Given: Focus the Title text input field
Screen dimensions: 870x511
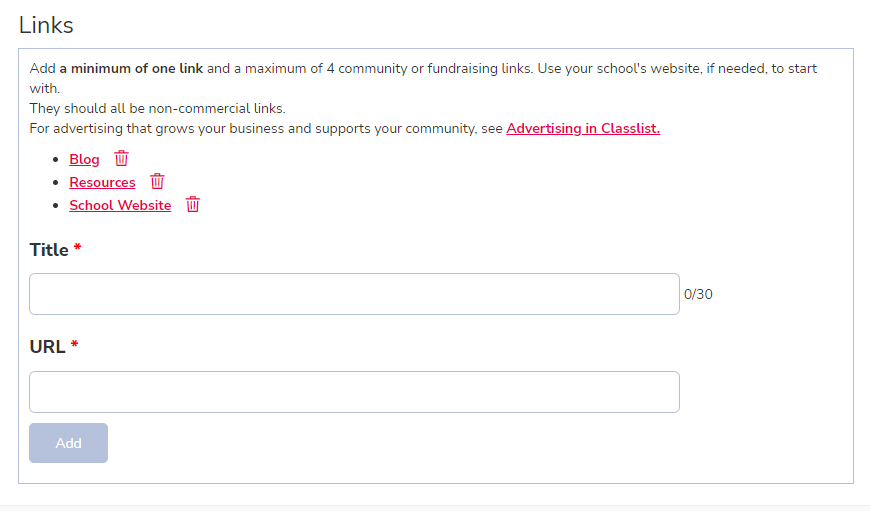Looking at the screenshot, I should point(355,294).
